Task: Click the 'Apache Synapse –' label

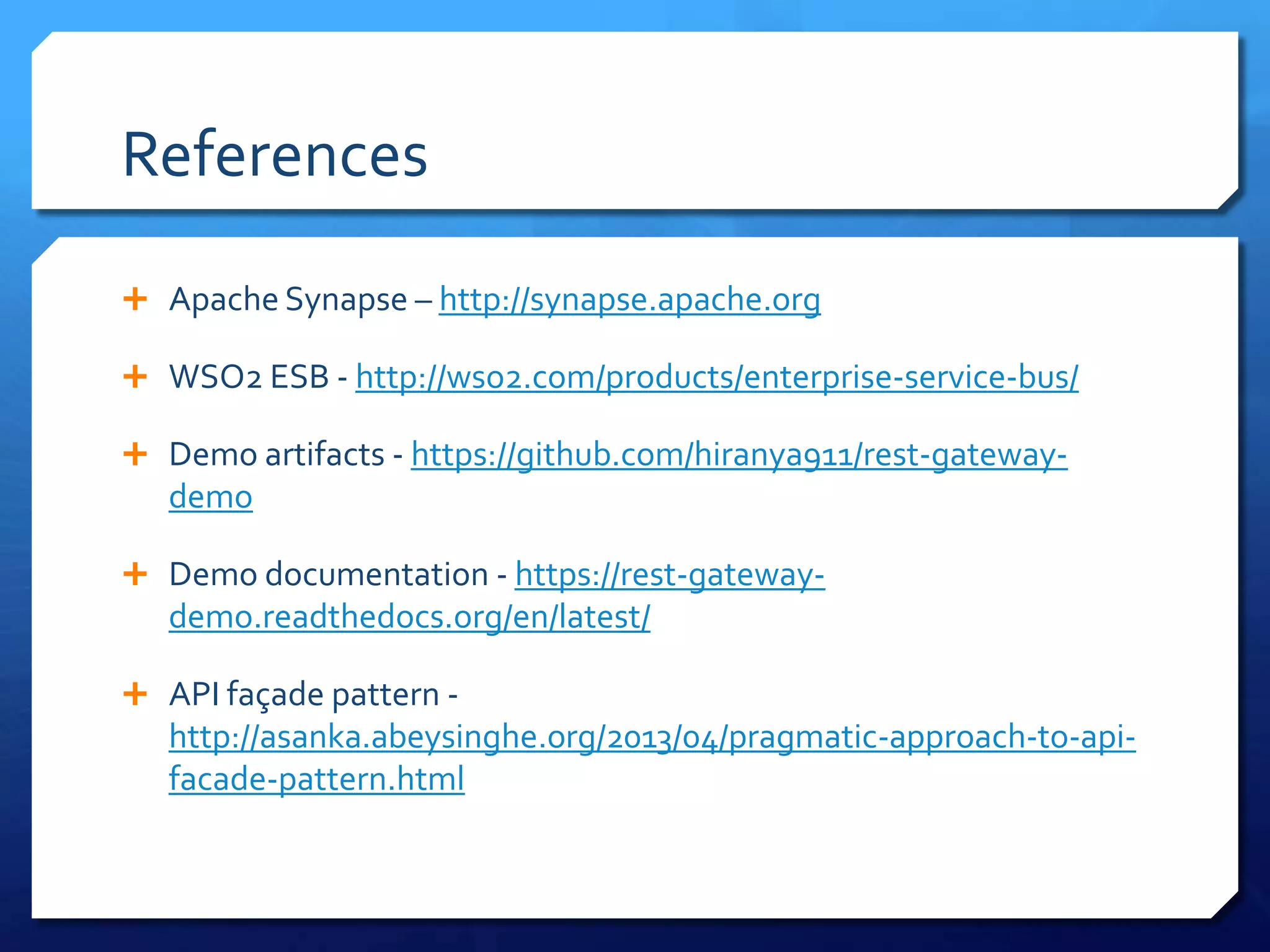Action: [300, 300]
